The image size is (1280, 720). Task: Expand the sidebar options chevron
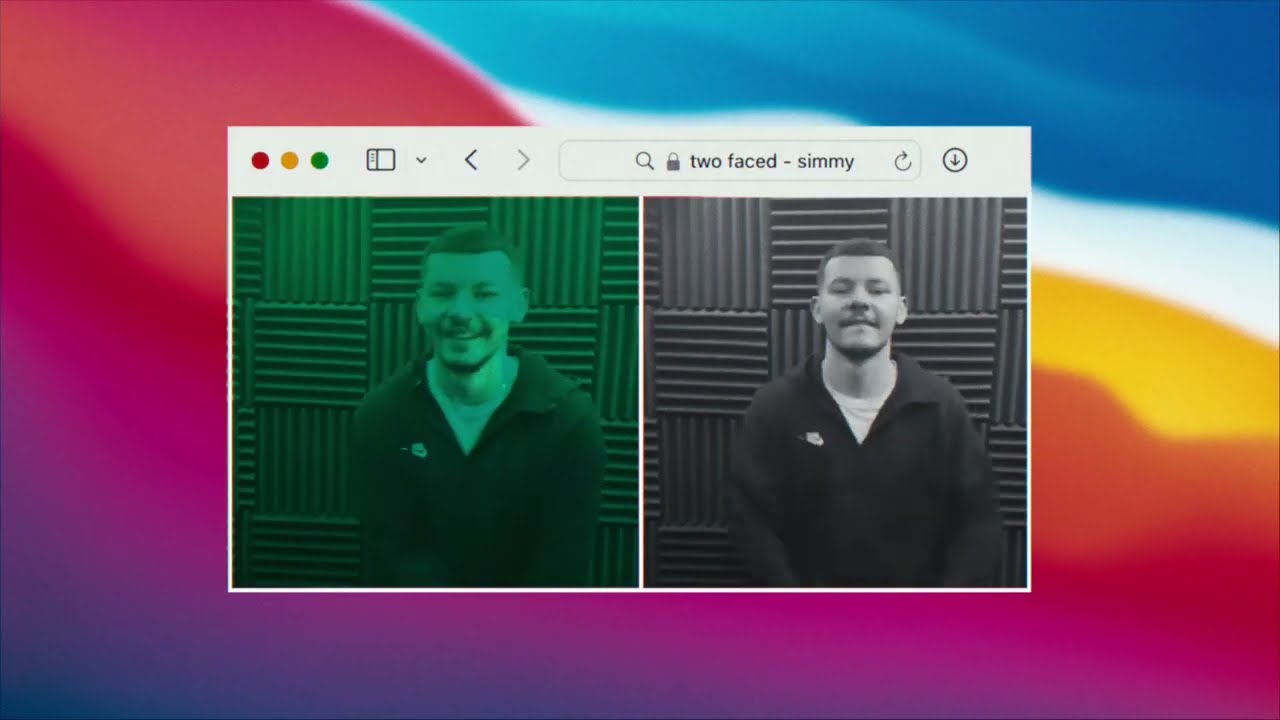coord(421,160)
